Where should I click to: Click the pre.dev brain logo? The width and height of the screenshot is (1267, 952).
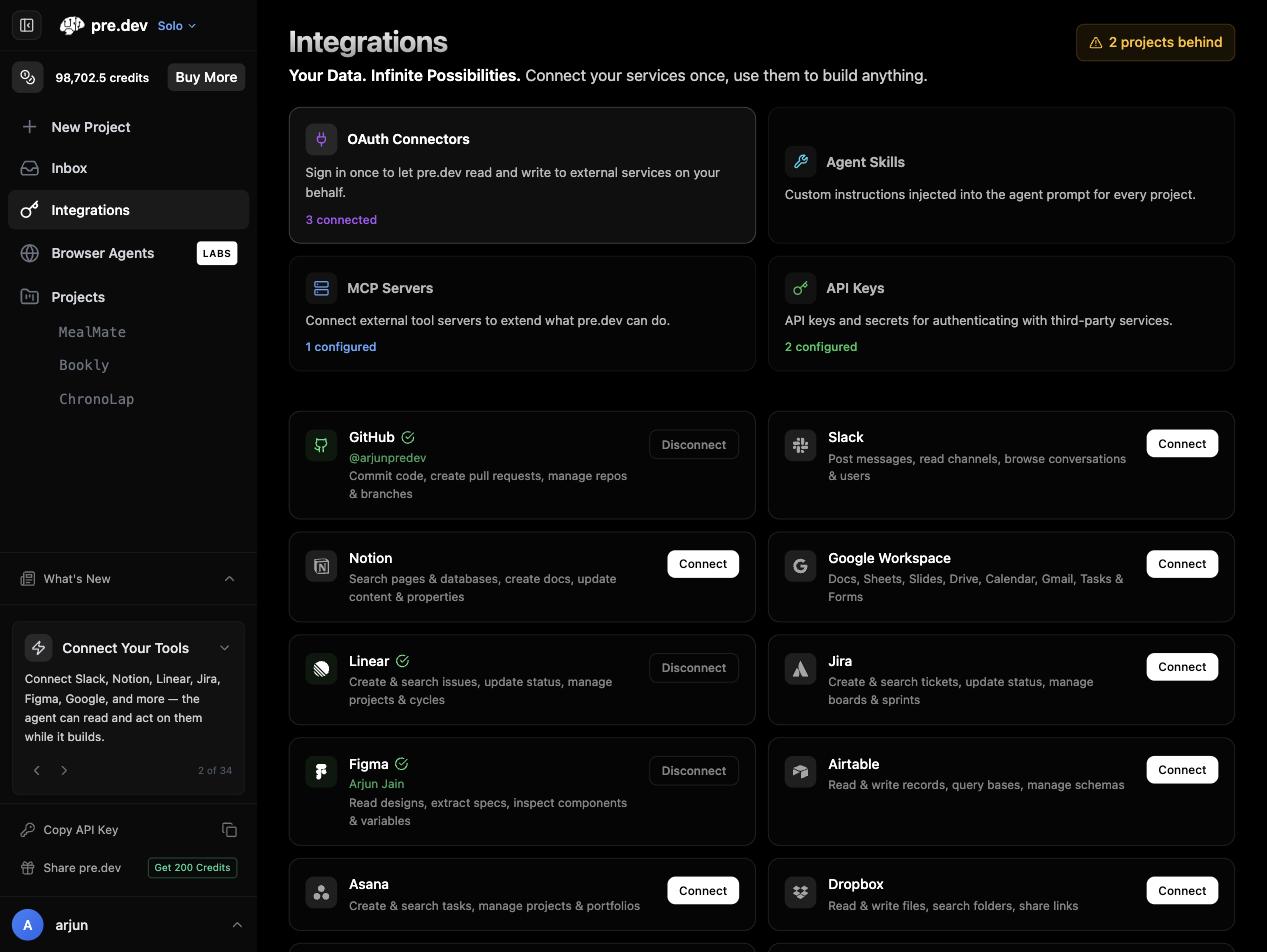[72, 26]
